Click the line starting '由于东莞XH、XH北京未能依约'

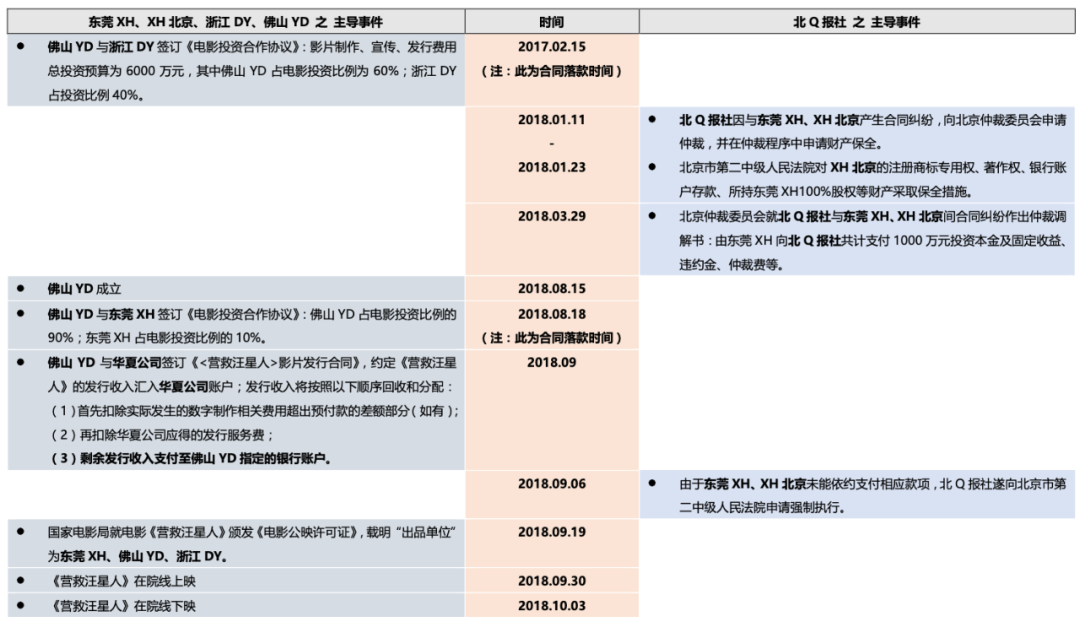click(x=873, y=484)
